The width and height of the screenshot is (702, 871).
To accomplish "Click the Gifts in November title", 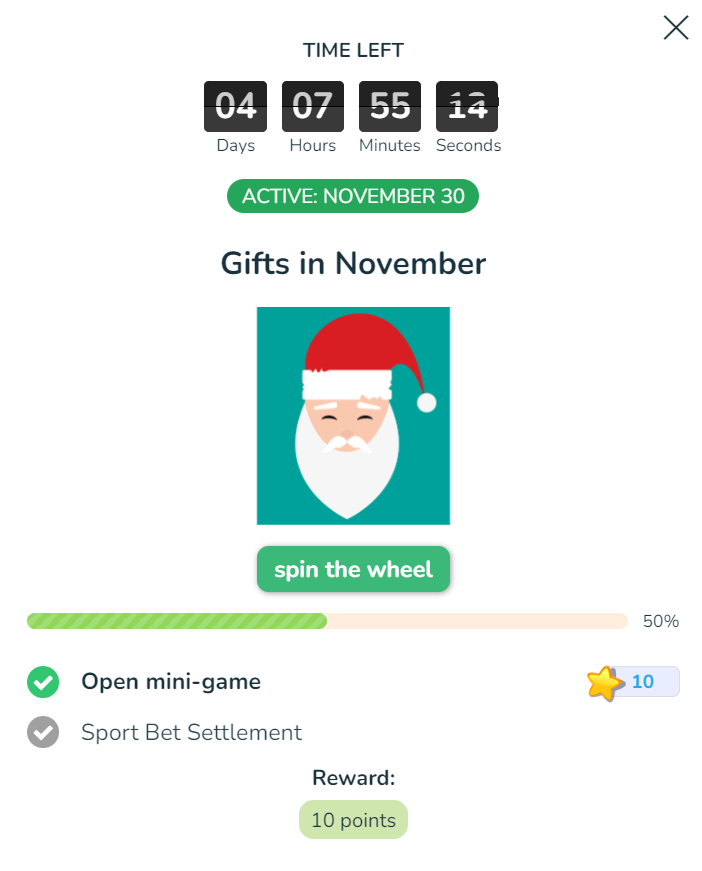I will point(353,264).
